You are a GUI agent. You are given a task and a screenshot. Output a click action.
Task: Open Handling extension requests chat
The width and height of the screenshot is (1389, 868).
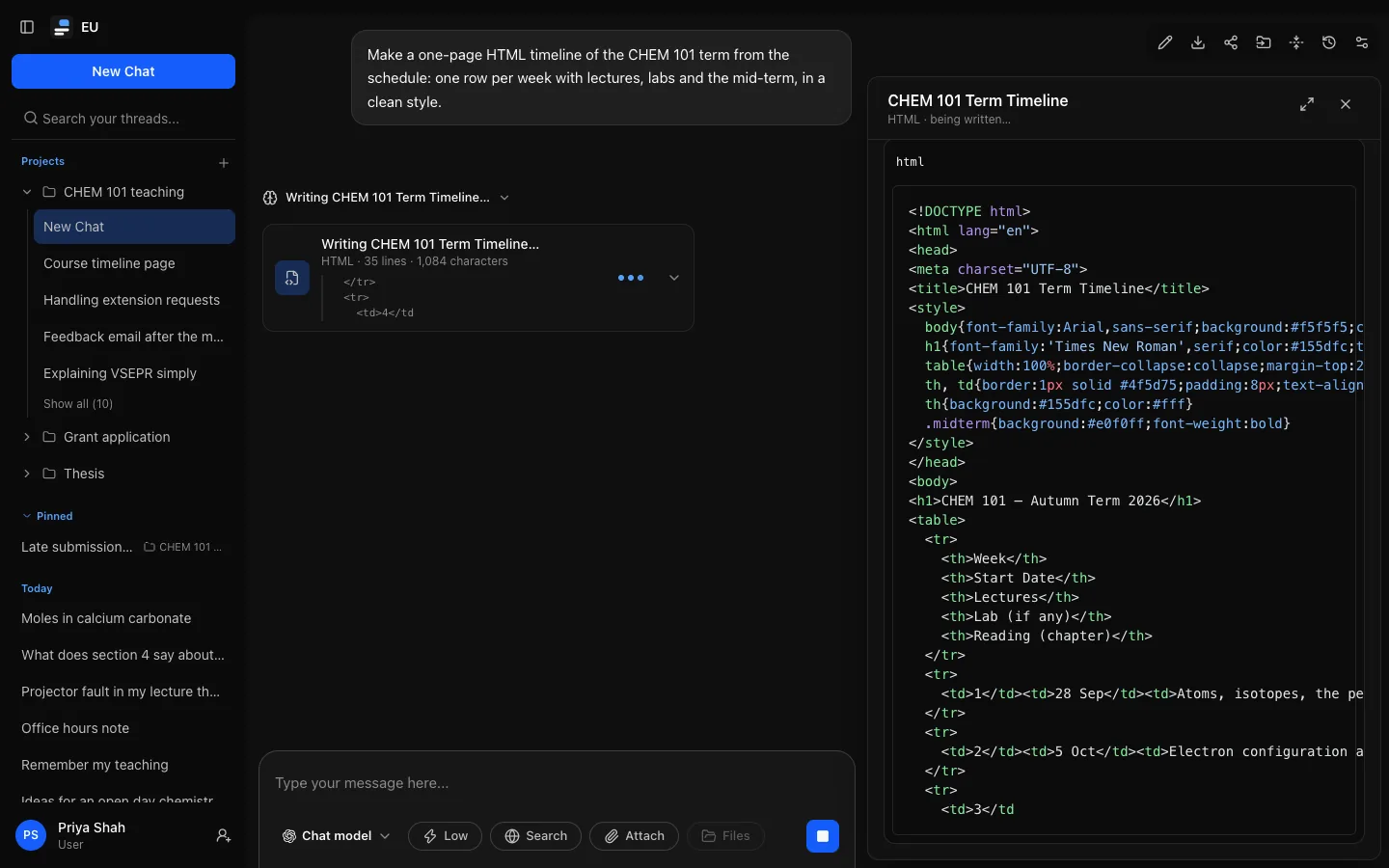(x=134, y=300)
